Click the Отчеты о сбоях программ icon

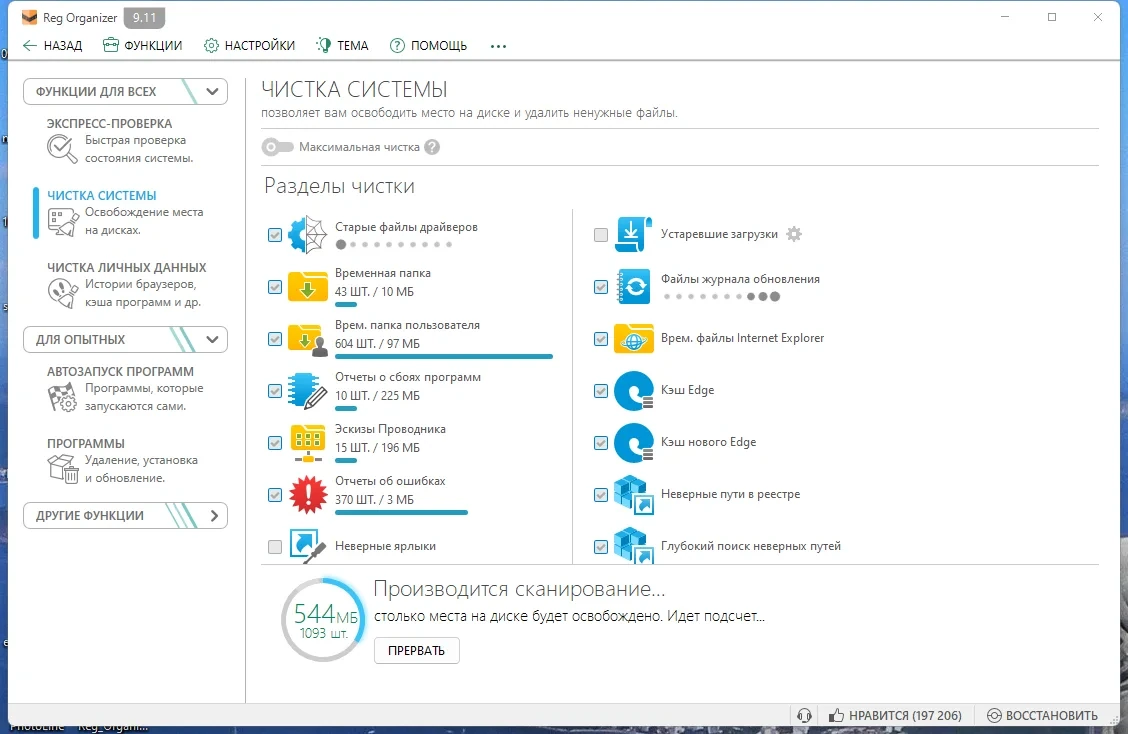pos(307,391)
